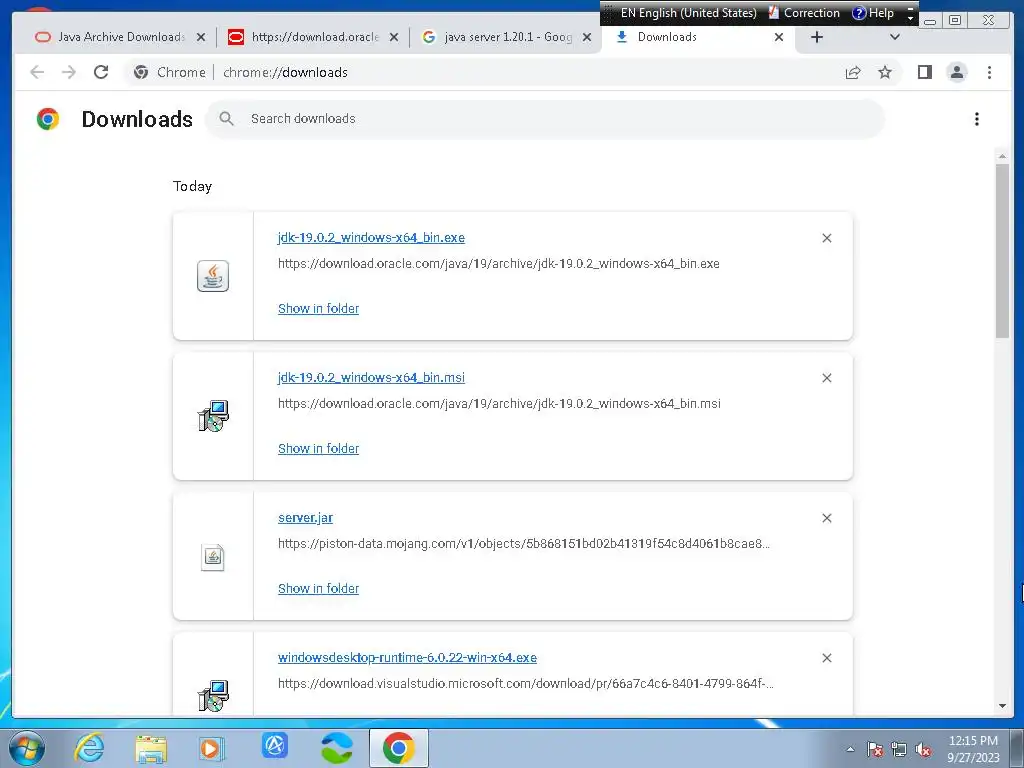Click the muted volume tray icon
Viewport: 1024px width, 768px height.
(923, 750)
